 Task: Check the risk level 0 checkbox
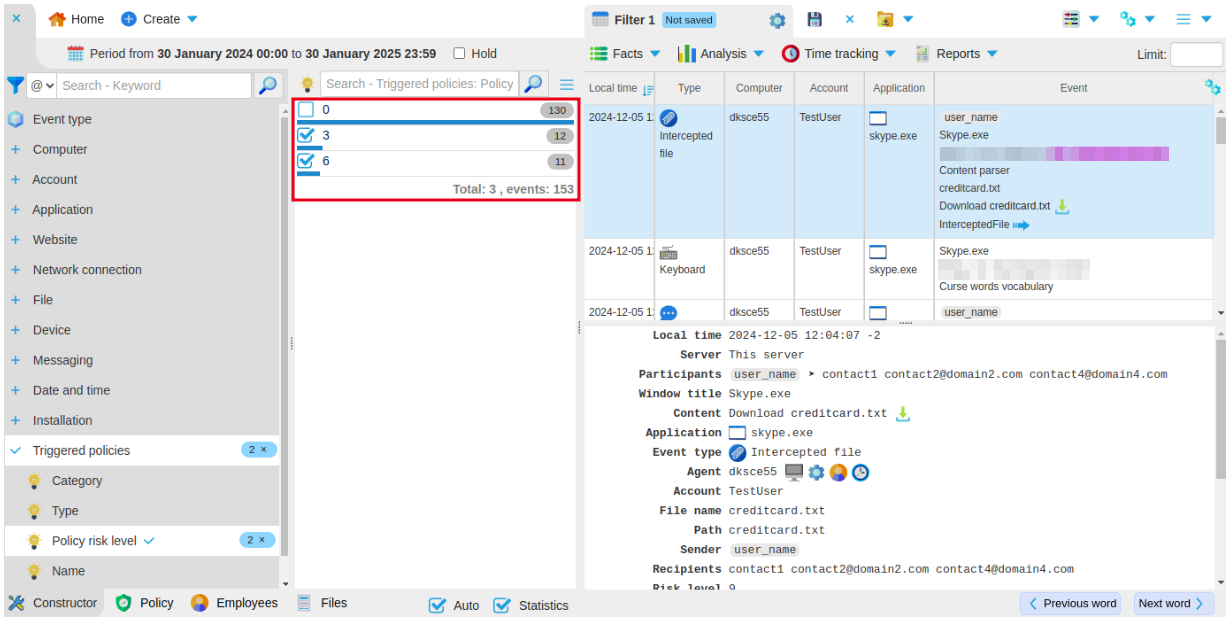[306, 110]
